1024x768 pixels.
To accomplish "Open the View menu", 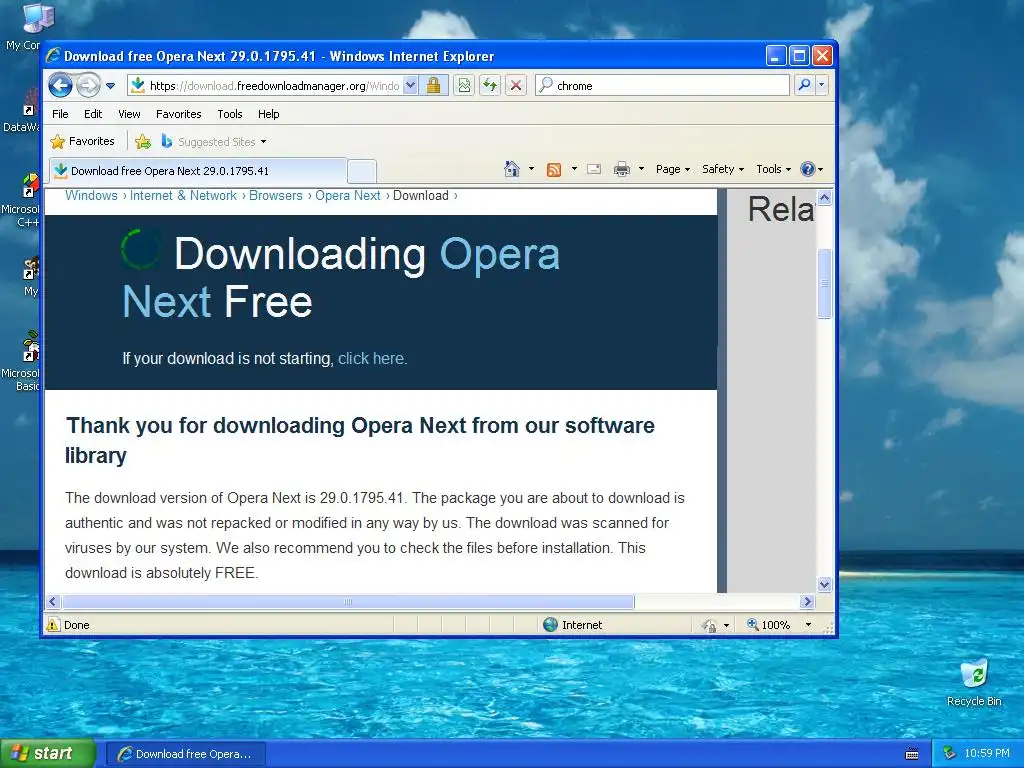I will [129, 114].
